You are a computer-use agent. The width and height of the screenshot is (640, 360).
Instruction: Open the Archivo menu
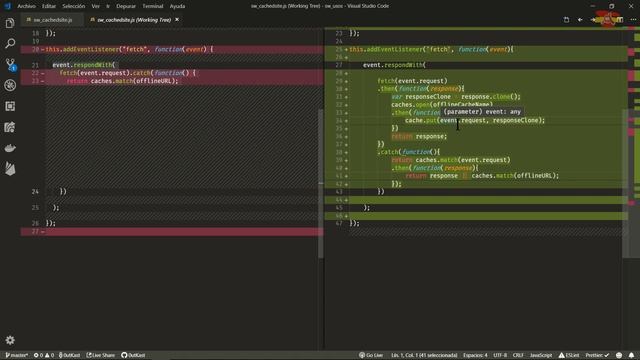coord(27,6)
